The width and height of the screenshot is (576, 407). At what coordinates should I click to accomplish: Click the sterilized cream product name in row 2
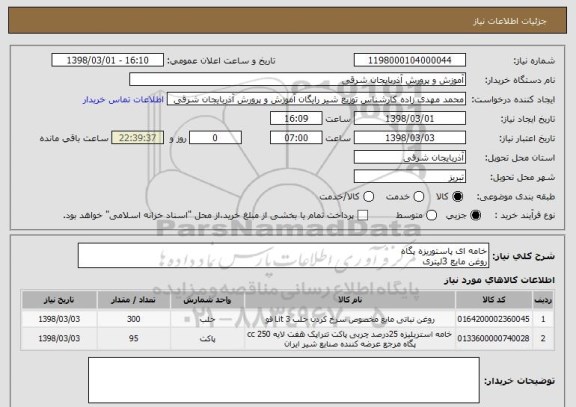click(350, 339)
